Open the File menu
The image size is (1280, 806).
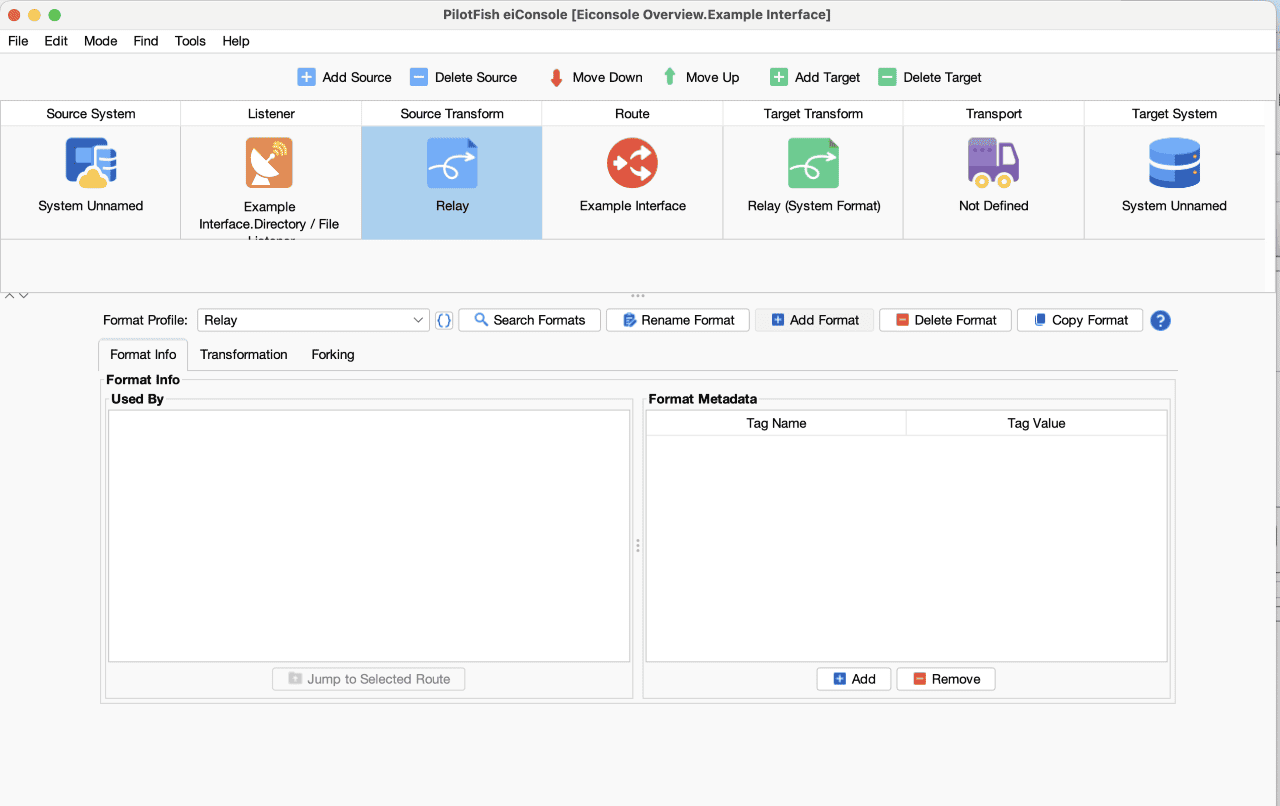18,41
